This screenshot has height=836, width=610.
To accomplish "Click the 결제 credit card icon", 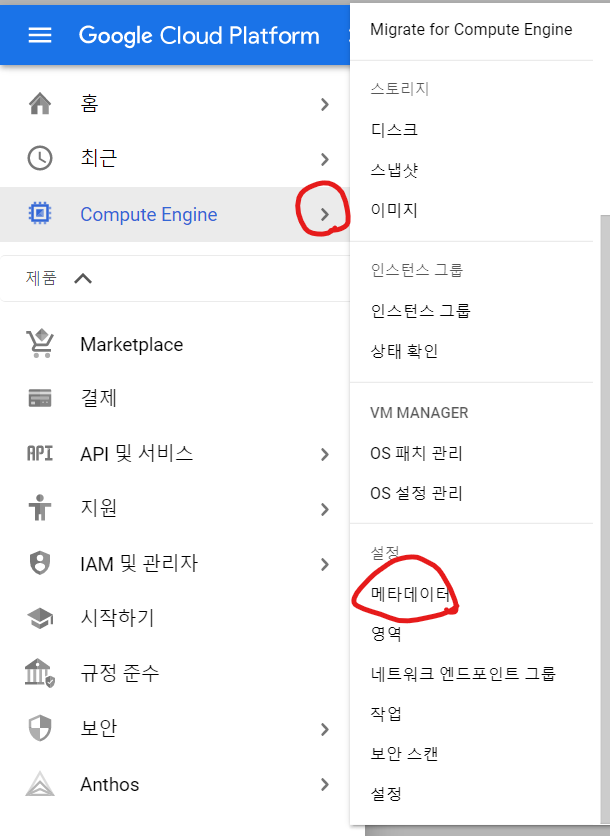I will [40, 398].
